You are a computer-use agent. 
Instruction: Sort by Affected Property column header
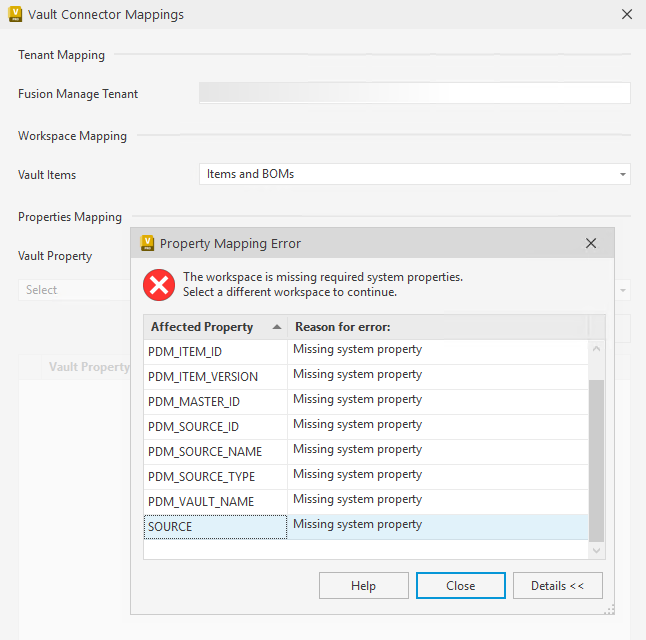214,327
